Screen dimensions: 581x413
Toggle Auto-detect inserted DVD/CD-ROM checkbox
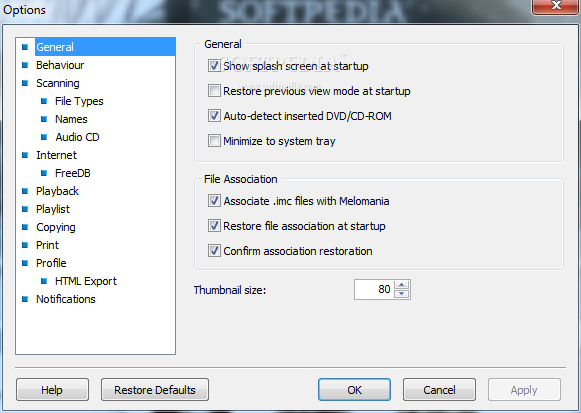coord(214,116)
